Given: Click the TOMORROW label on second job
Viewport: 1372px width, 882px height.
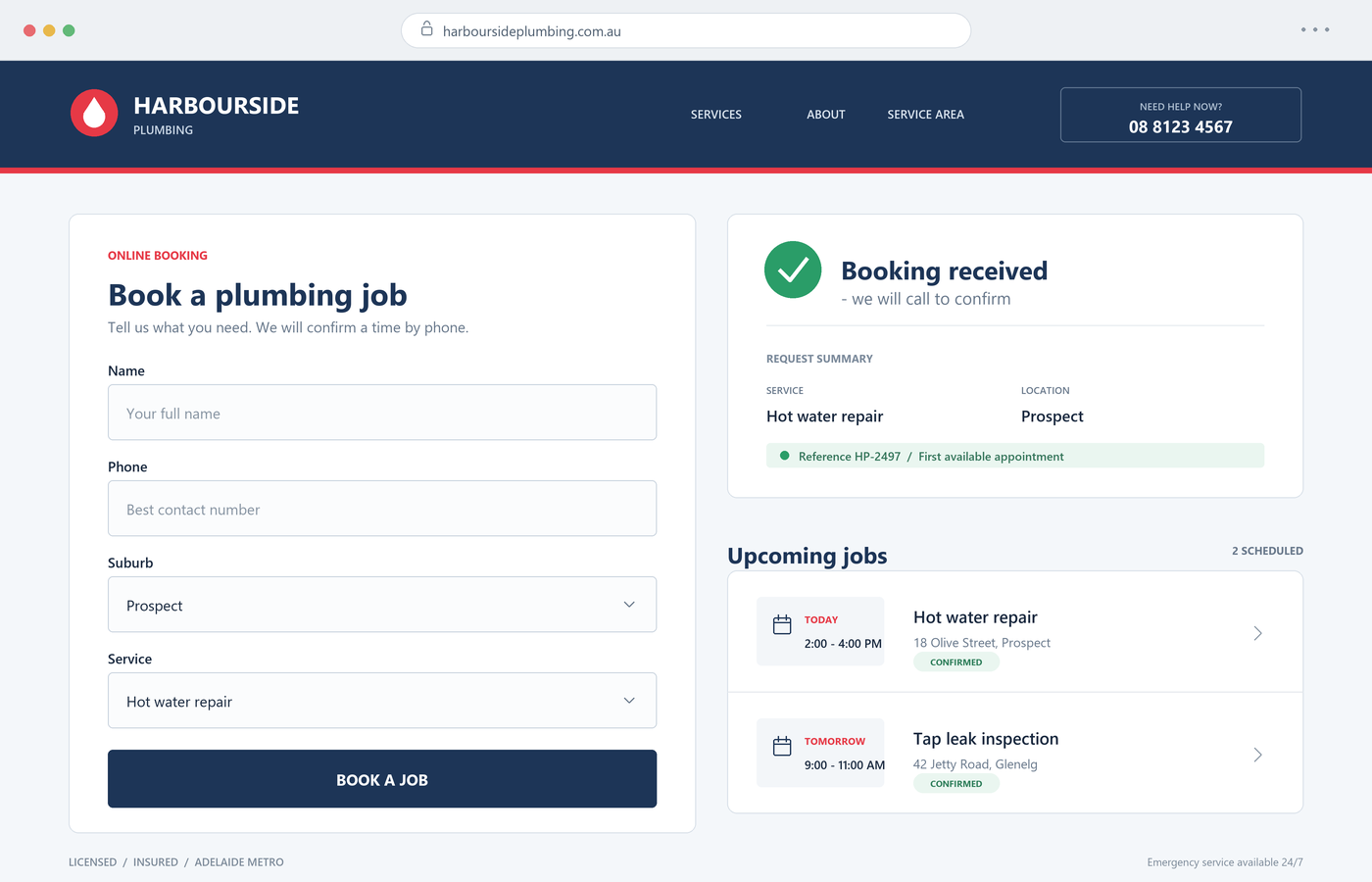Looking at the screenshot, I should tap(835, 742).
